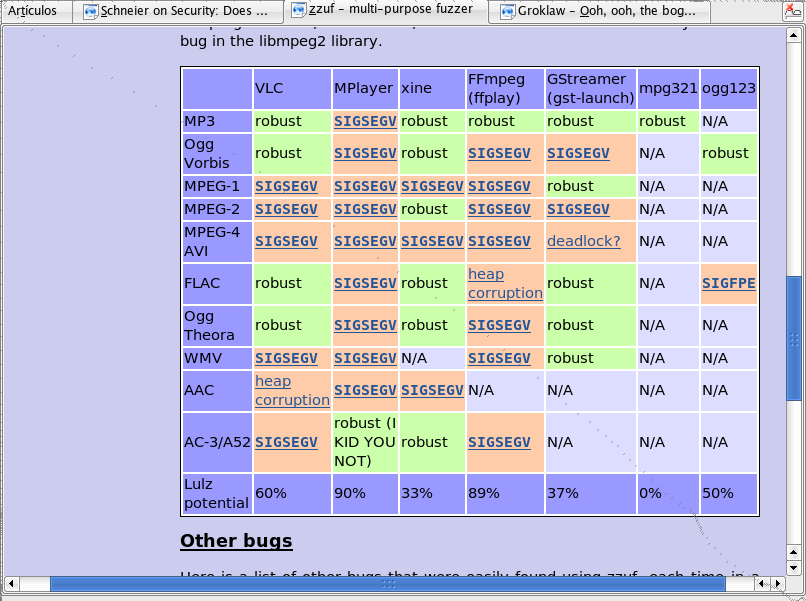Click the zzuf tab favicon
806x601 pixels.
299,10
